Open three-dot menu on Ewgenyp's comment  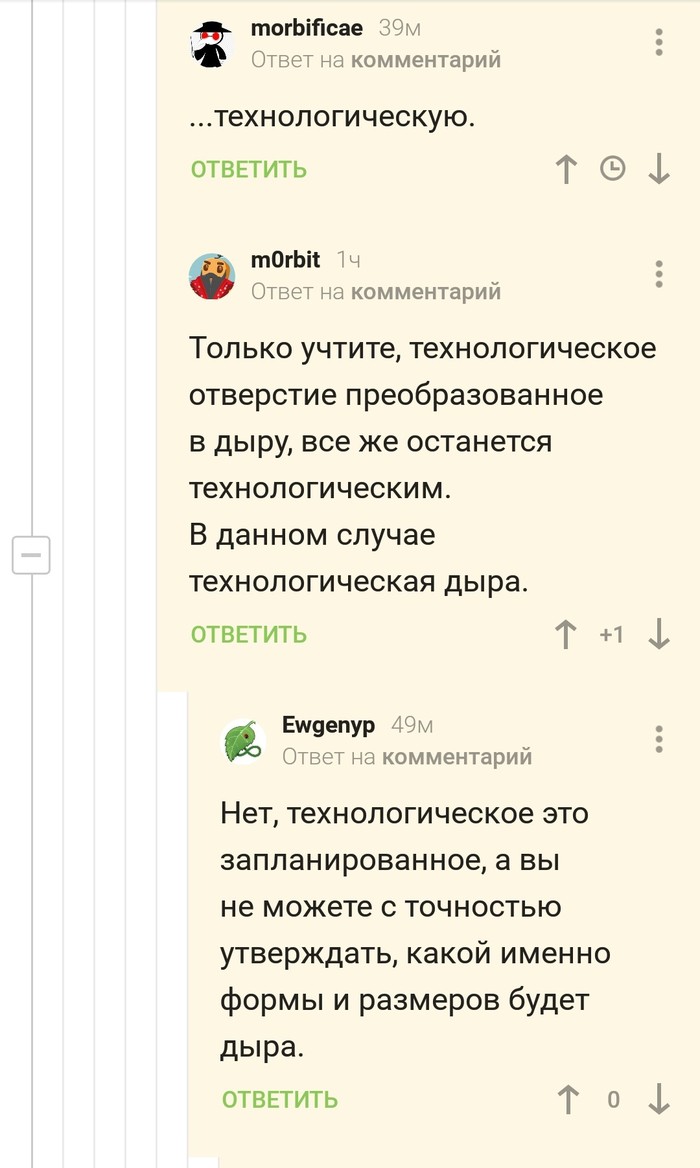tap(658, 739)
